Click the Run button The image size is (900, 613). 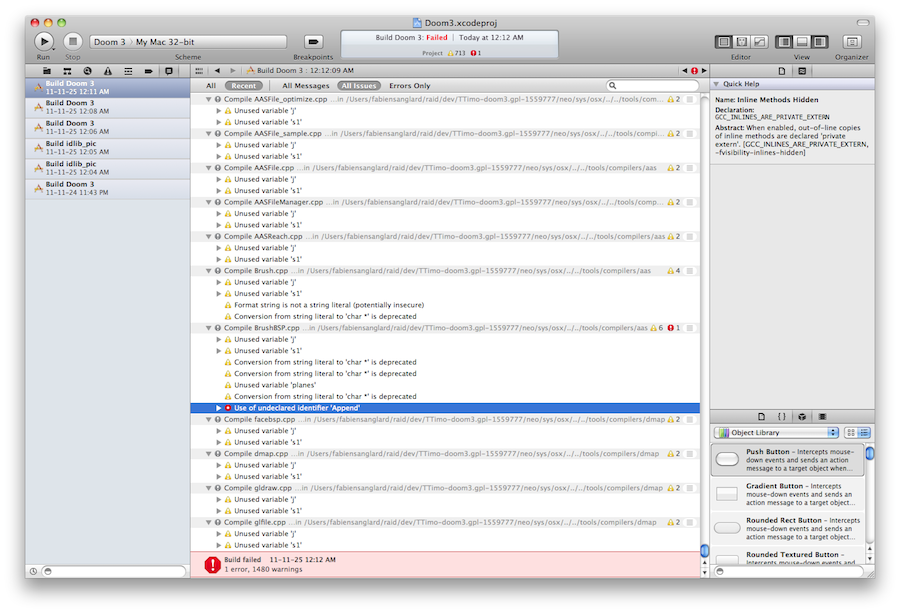(44, 41)
